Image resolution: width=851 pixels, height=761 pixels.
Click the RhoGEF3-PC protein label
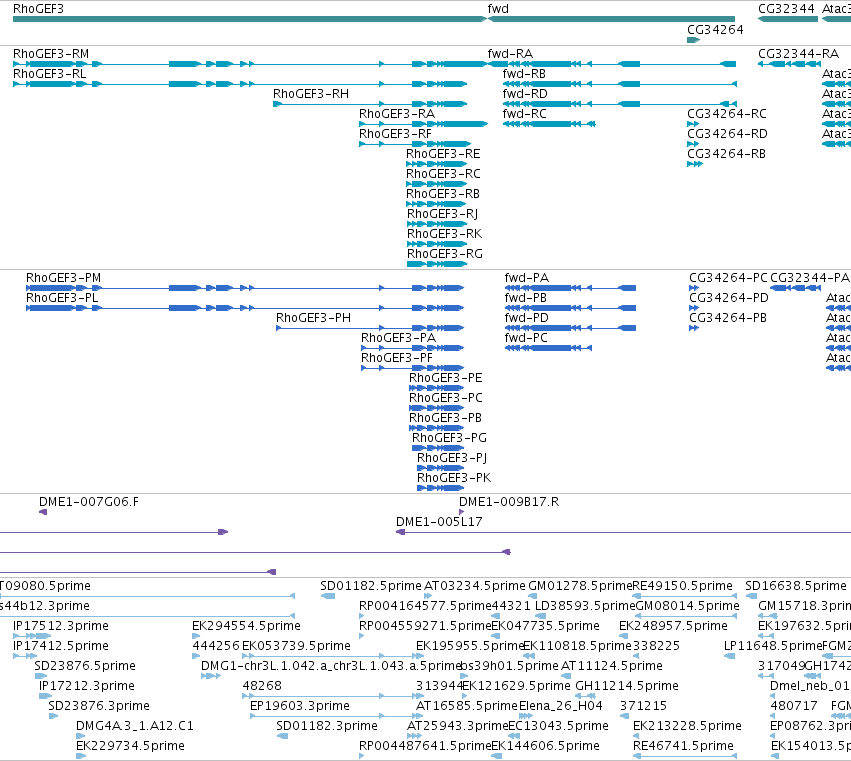pyautogui.click(x=446, y=398)
